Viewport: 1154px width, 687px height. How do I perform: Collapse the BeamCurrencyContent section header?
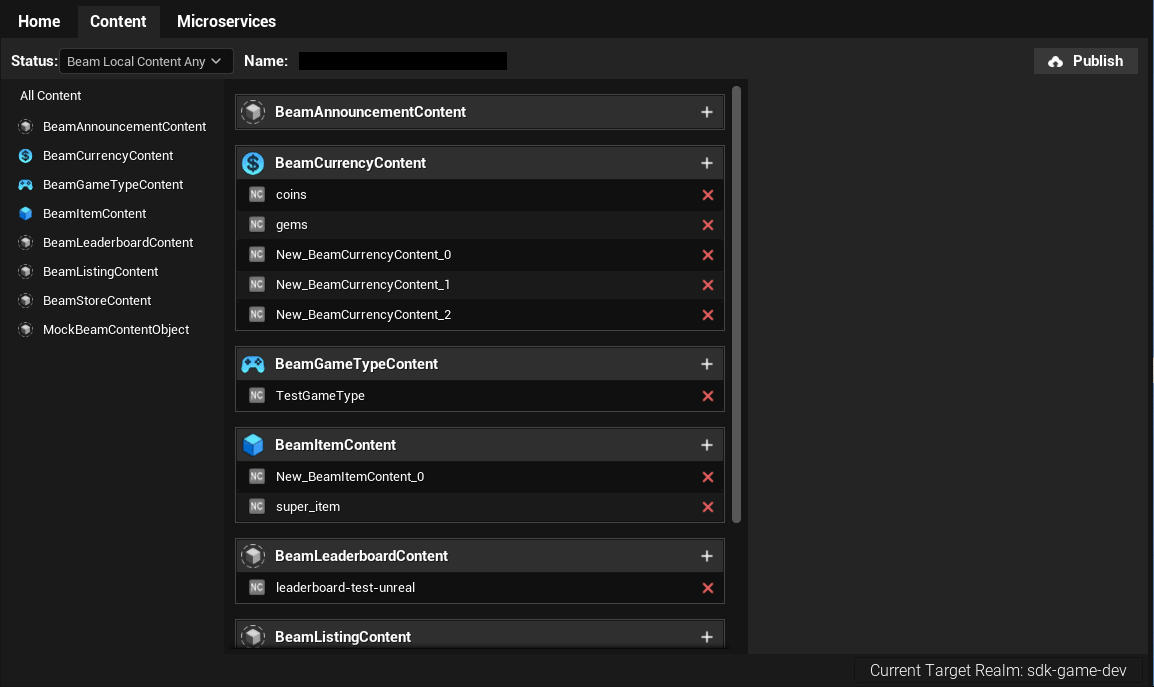point(350,163)
